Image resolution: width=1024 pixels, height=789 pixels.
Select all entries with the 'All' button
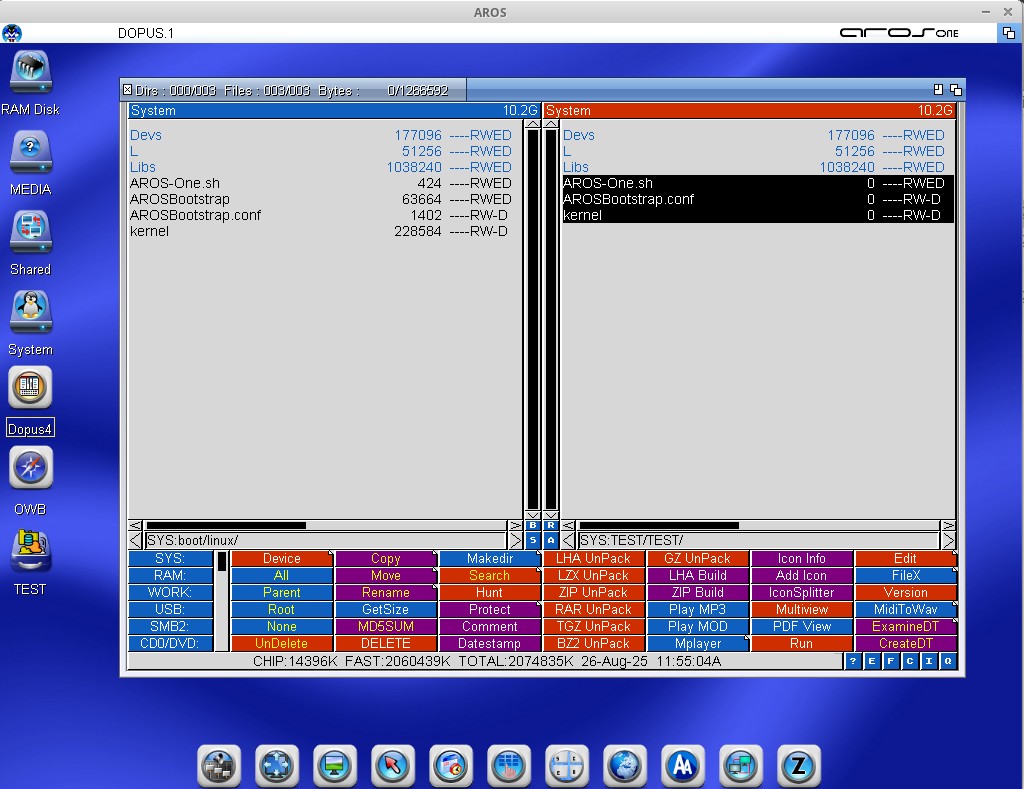(281, 576)
